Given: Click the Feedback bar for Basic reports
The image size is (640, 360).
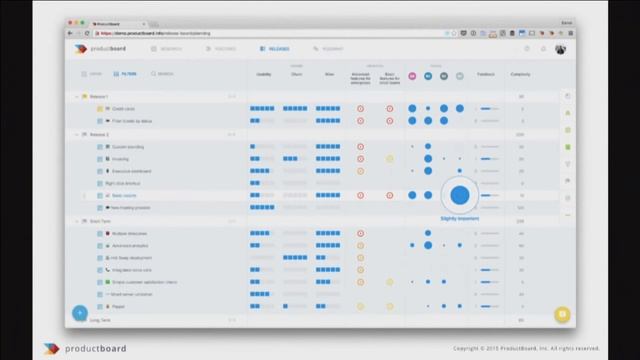Looking at the screenshot, I should pos(489,196).
